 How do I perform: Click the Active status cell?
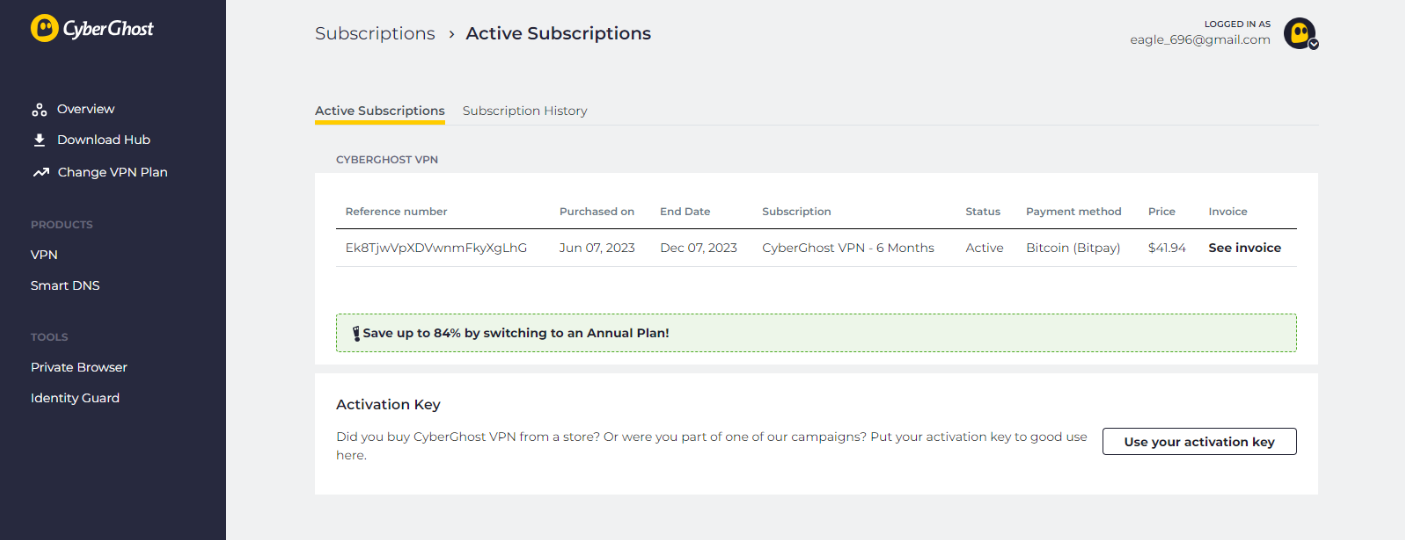[984, 248]
